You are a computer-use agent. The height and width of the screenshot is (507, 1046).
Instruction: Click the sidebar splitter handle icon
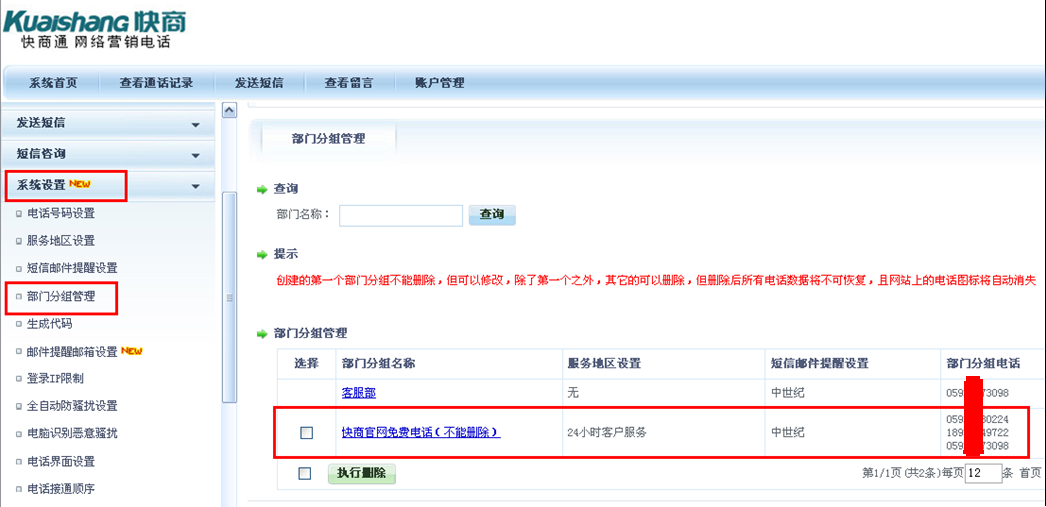click(x=229, y=298)
